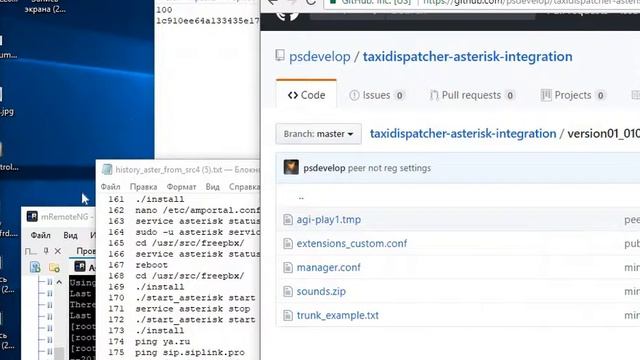Open the psdevelop user link in GitHub header
Viewport: 640px width, 360px height.
point(320,56)
